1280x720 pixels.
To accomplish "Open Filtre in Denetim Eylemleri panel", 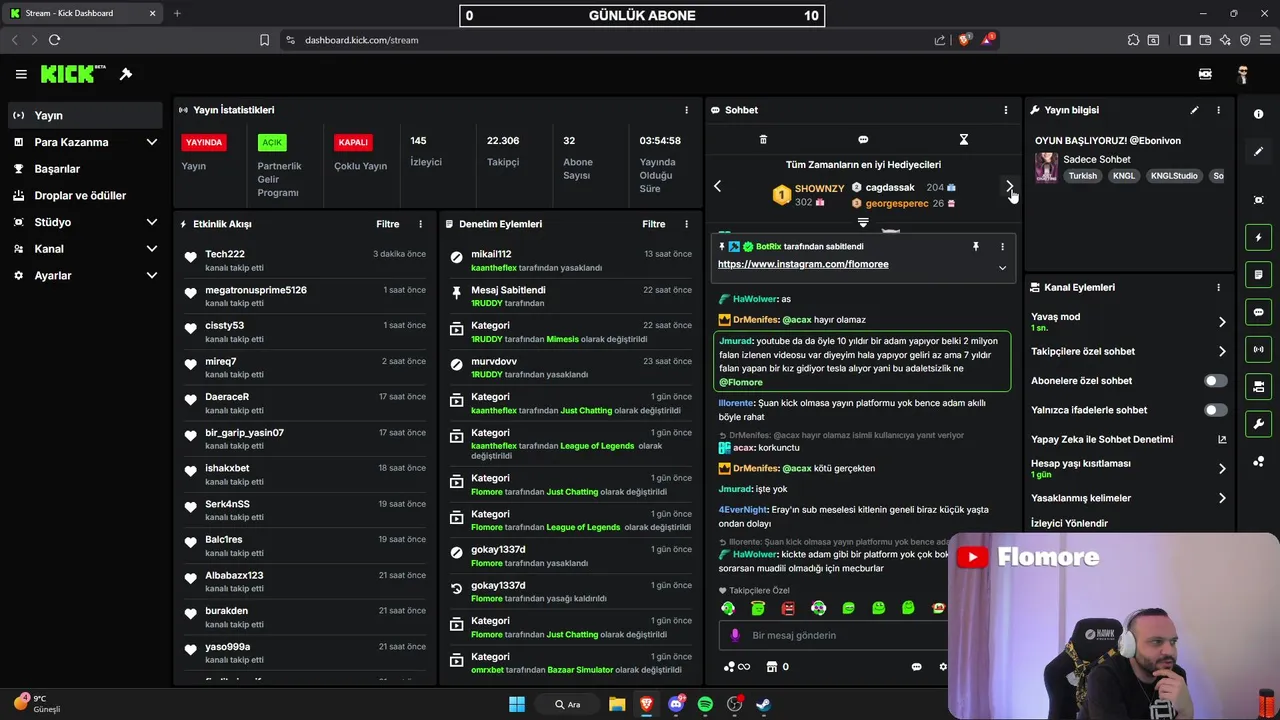I will tap(653, 224).
